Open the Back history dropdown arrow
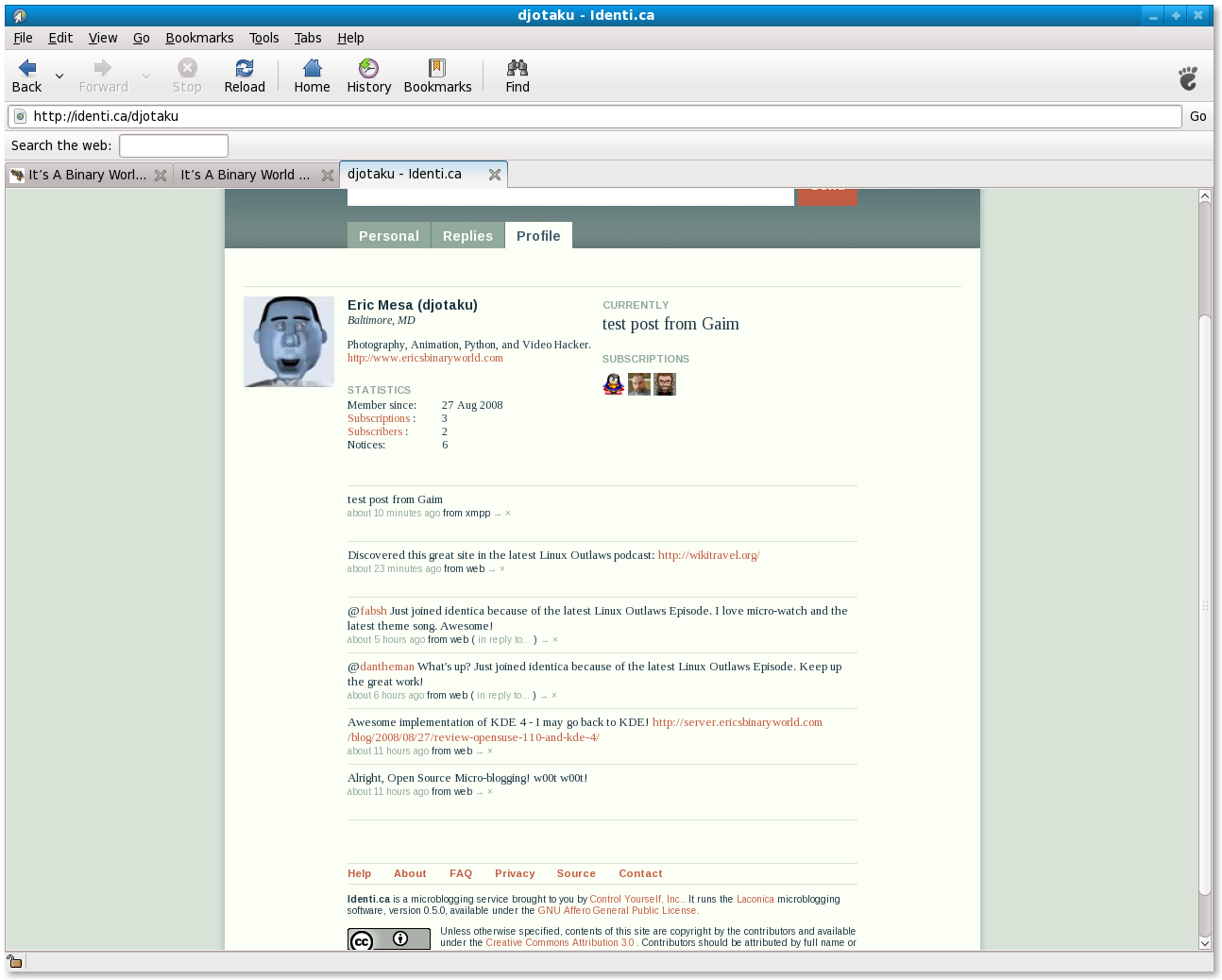Viewport: 1222px width, 980px height. pos(59,76)
